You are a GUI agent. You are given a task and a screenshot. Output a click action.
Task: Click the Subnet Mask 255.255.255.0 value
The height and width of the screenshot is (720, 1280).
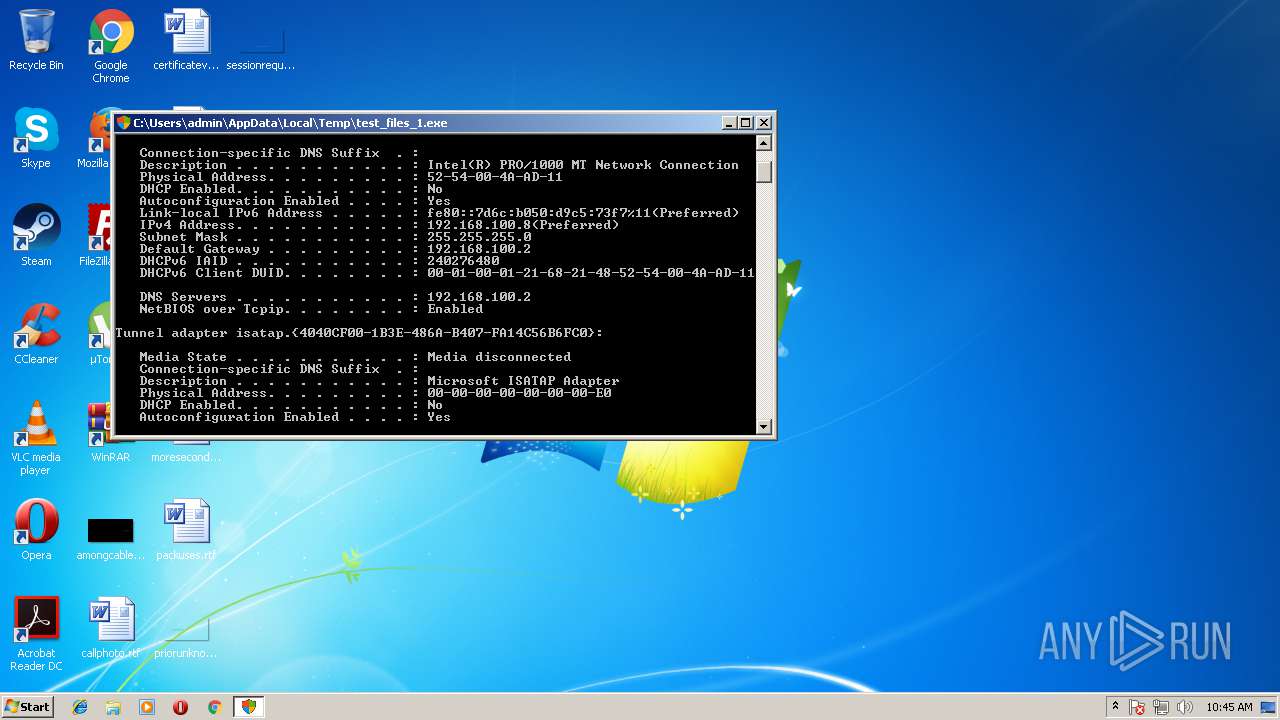pos(479,237)
